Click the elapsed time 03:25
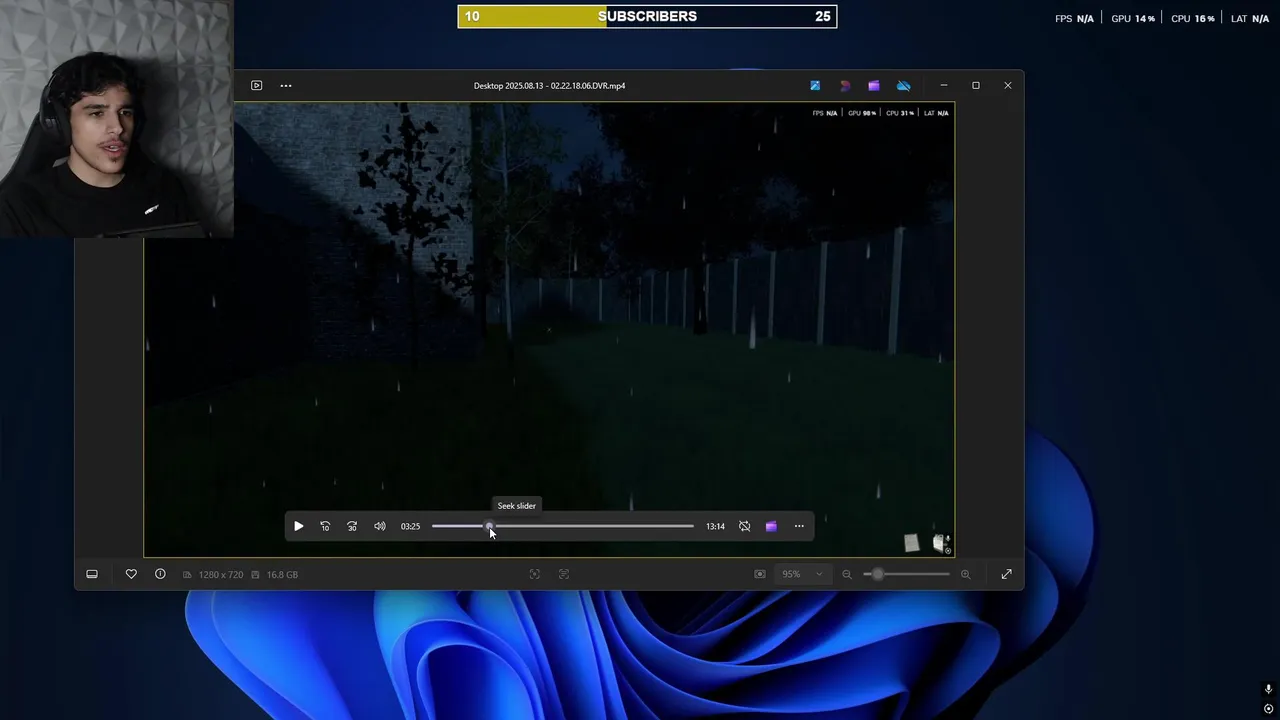Screen dimensions: 1280x720 (410, 526)
